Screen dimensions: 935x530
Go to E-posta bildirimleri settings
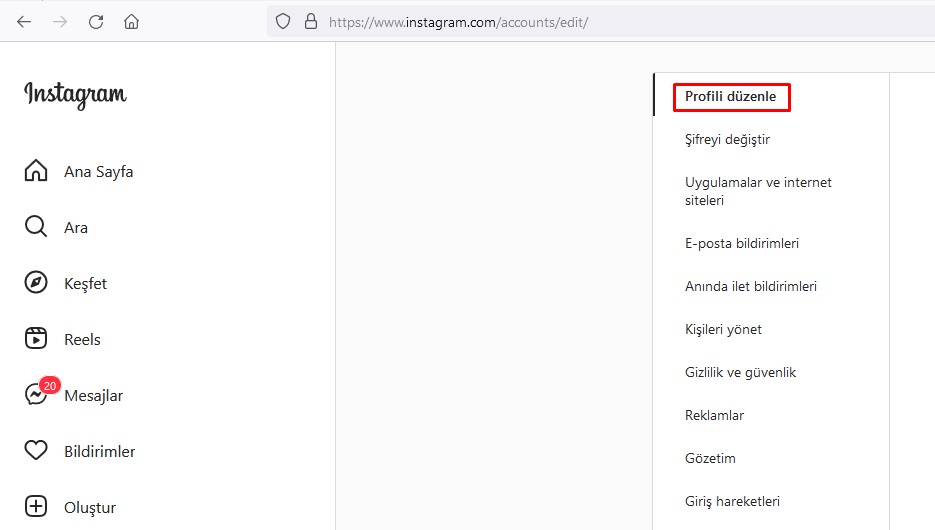point(741,243)
